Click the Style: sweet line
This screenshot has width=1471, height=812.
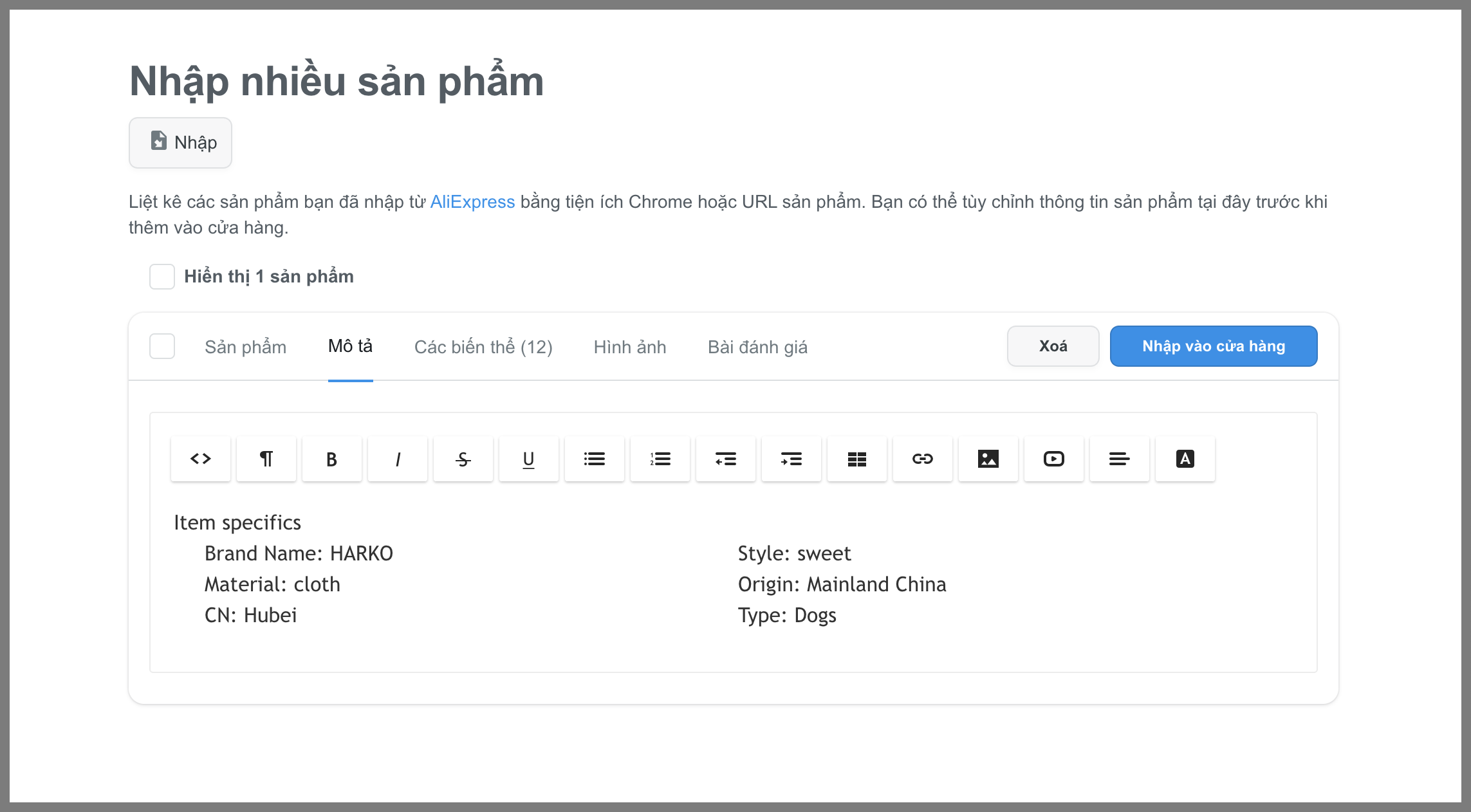pyautogui.click(x=794, y=553)
